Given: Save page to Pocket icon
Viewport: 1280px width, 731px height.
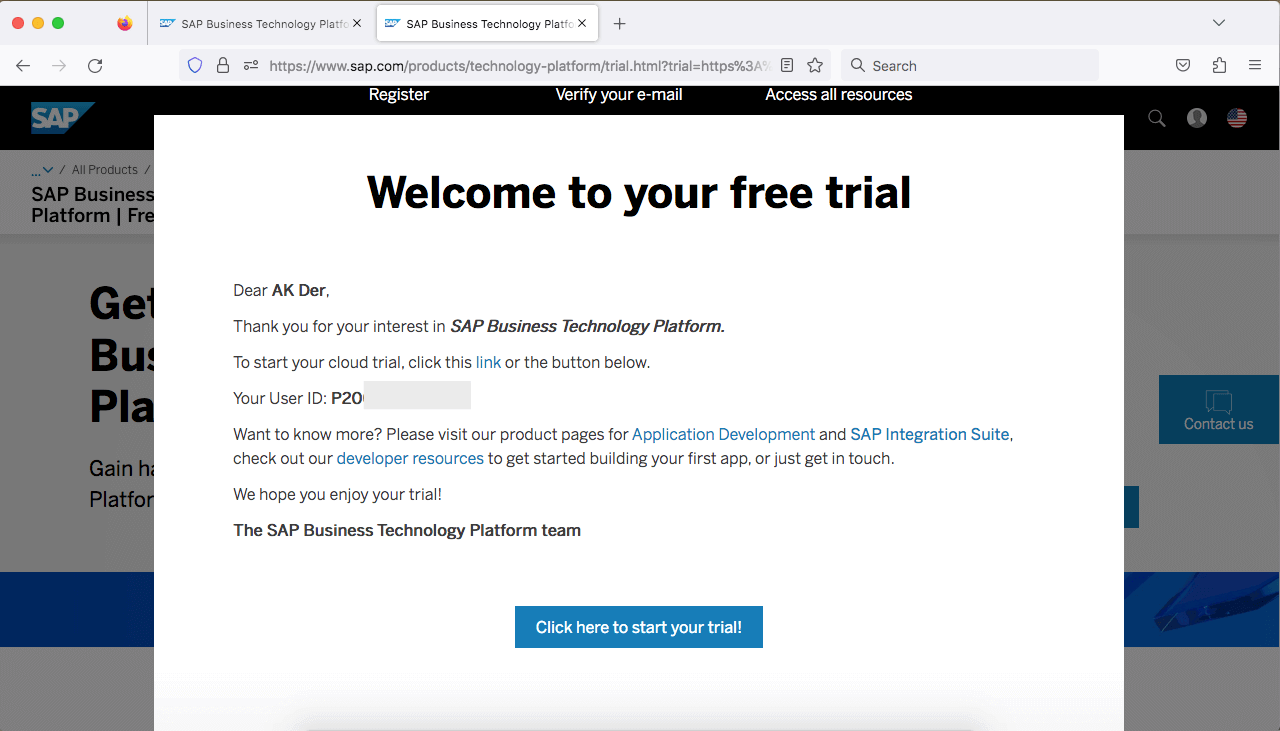Looking at the screenshot, I should point(1183,66).
